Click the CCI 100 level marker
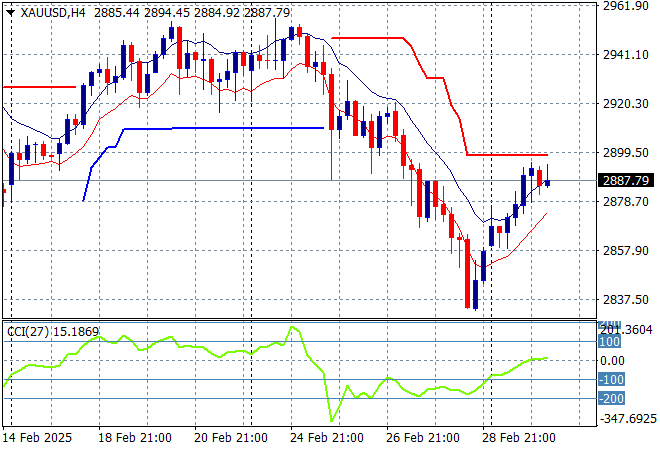Image resolution: width=660 pixels, height=450 pixels. tap(610, 341)
